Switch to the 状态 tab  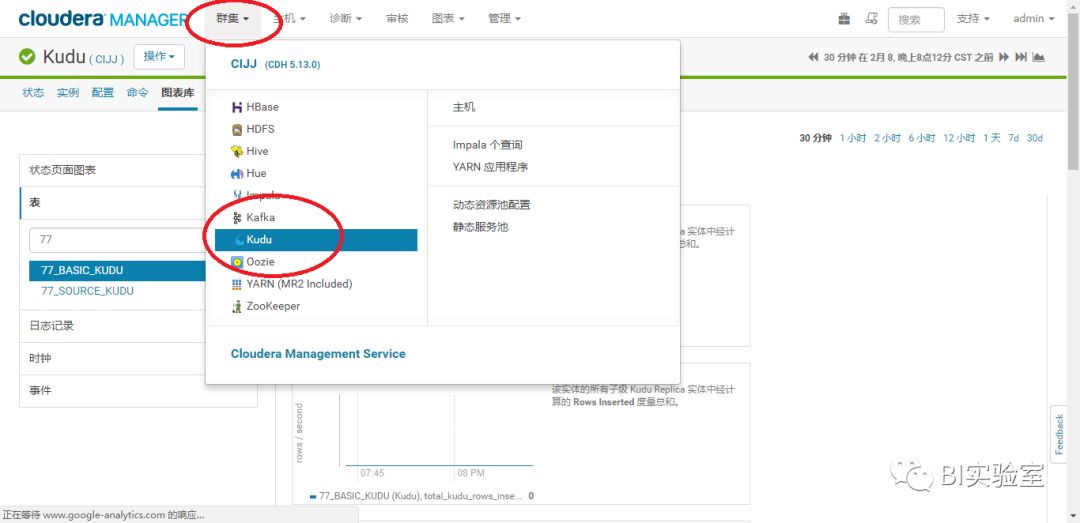[x=33, y=93]
